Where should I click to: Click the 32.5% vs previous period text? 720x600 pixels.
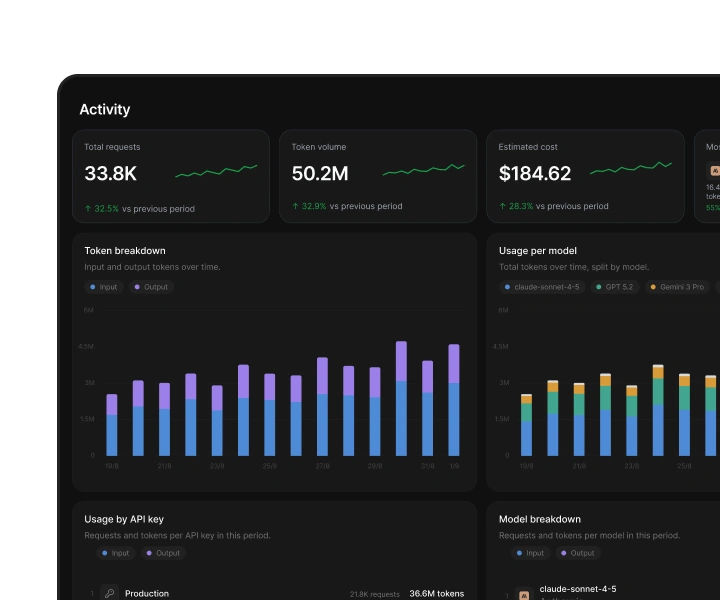pos(144,209)
